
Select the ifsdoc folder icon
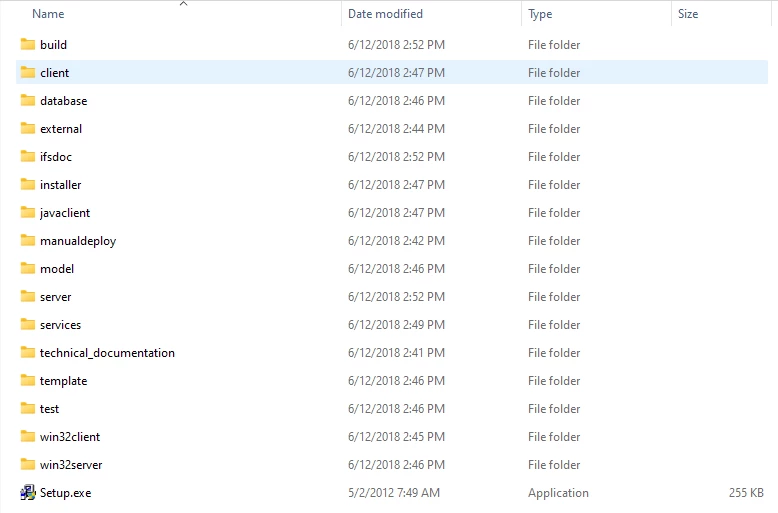28,157
